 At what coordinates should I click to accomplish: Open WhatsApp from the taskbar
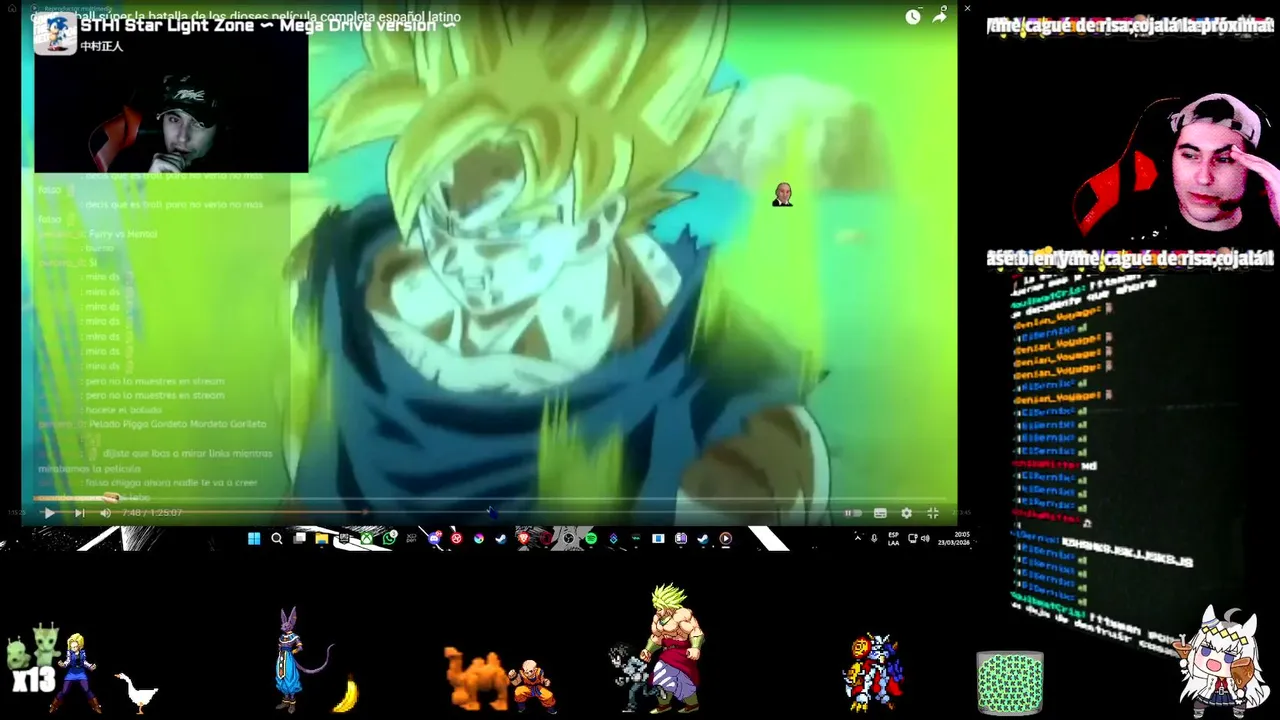(389, 539)
